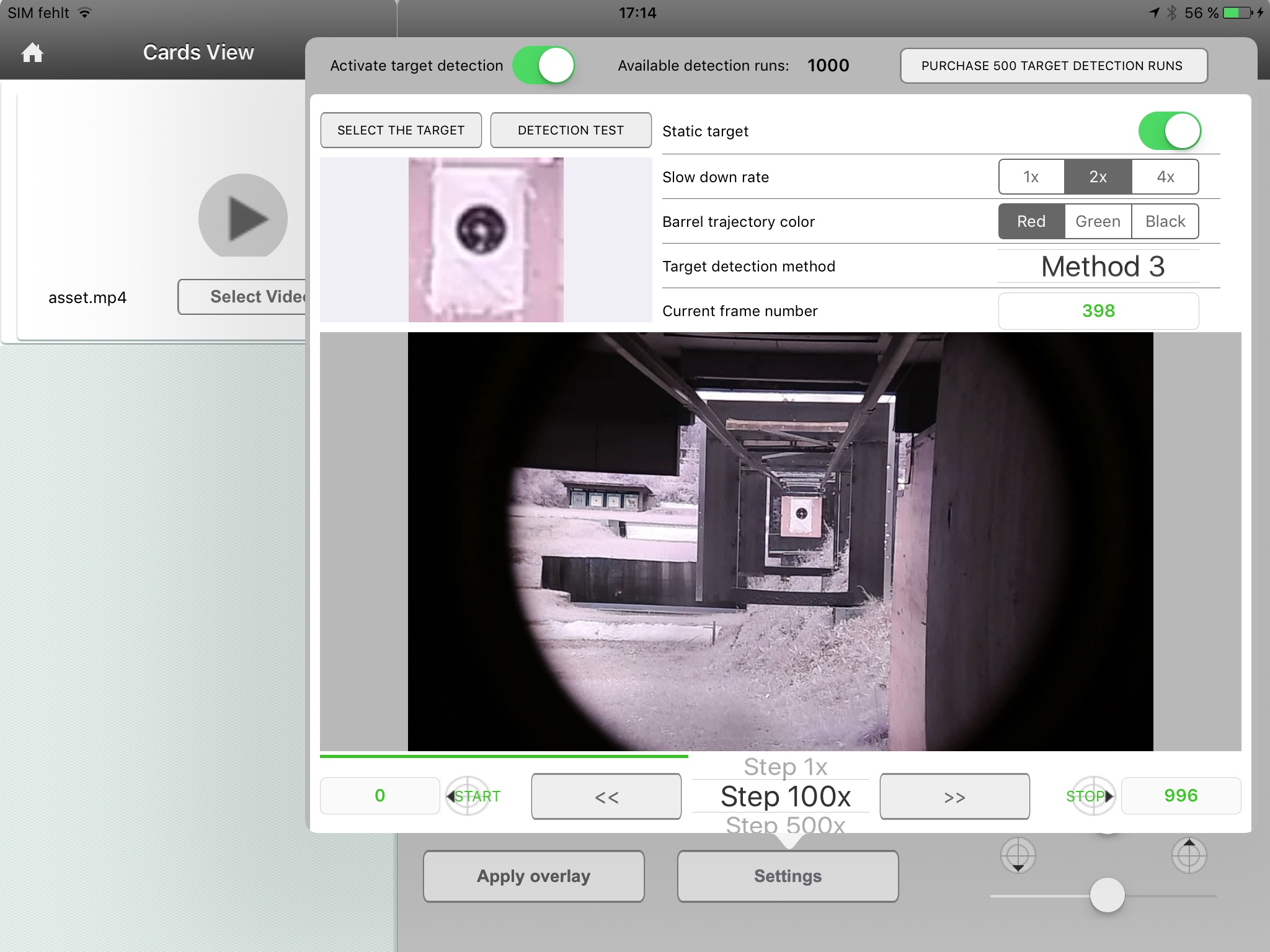Toggle the Static target switch
The image size is (1270, 952).
[1170, 131]
